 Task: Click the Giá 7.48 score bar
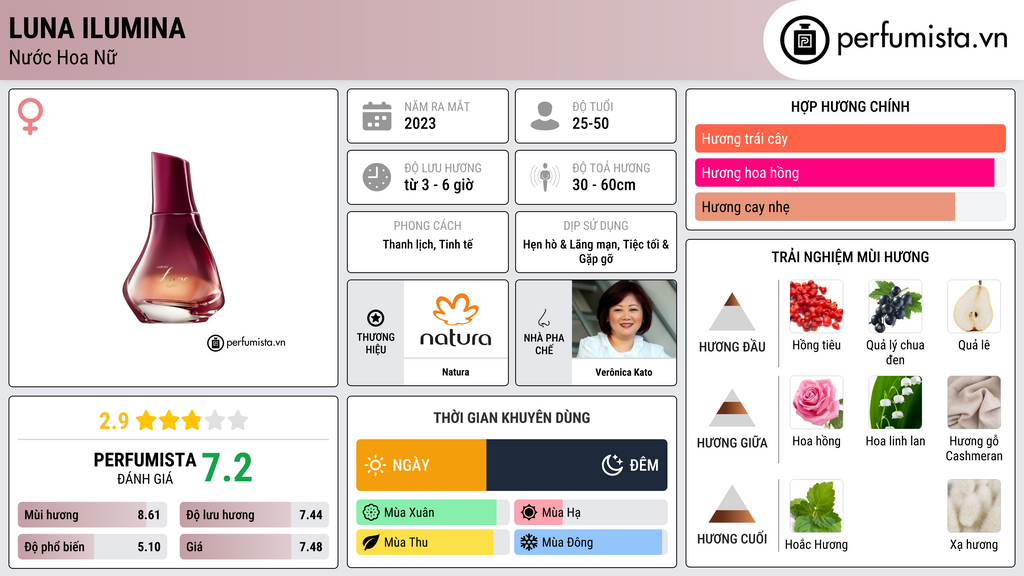click(254, 547)
